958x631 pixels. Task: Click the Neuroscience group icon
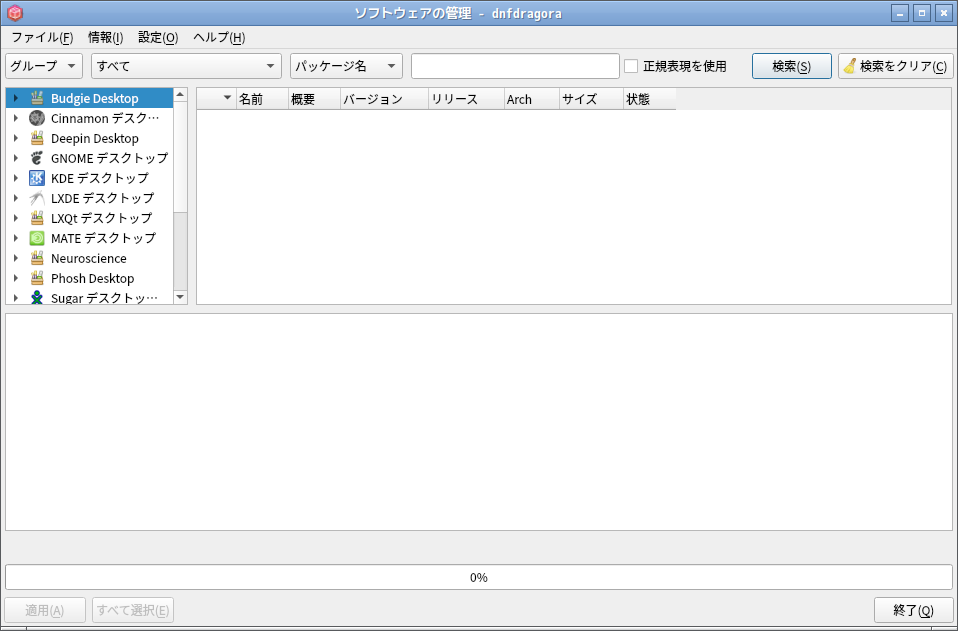(x=37, y=258)
